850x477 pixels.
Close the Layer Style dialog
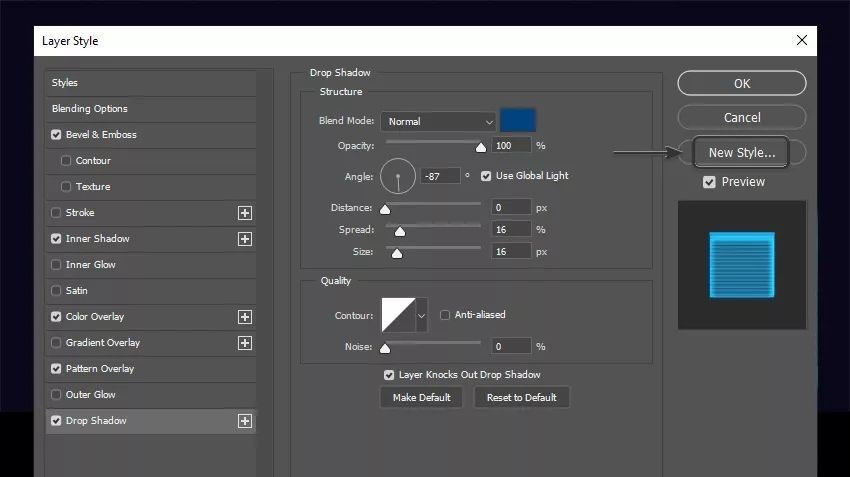click(802, 40)
